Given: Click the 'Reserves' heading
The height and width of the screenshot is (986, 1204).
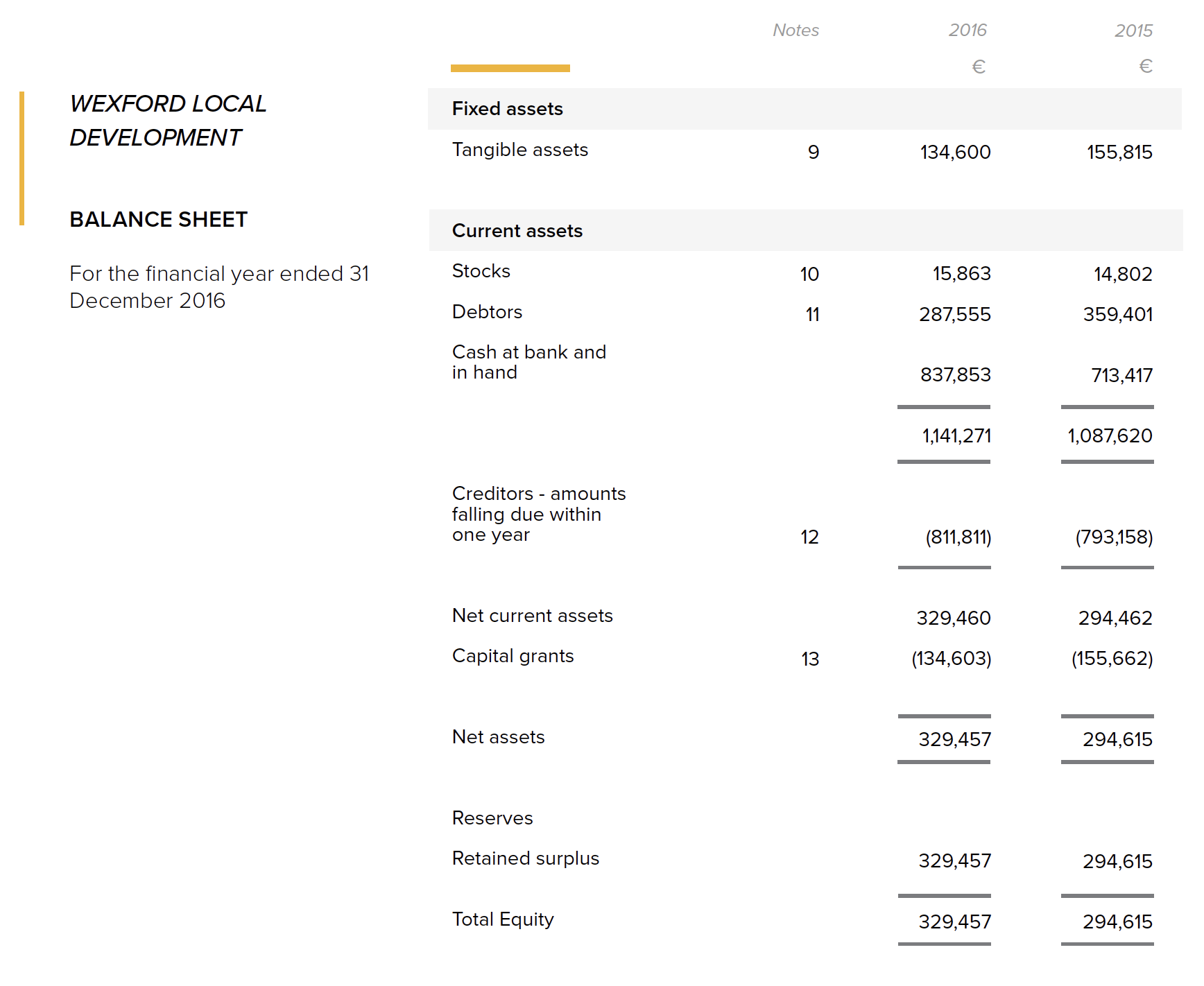Looking at the screenshot, I should 492,818.
